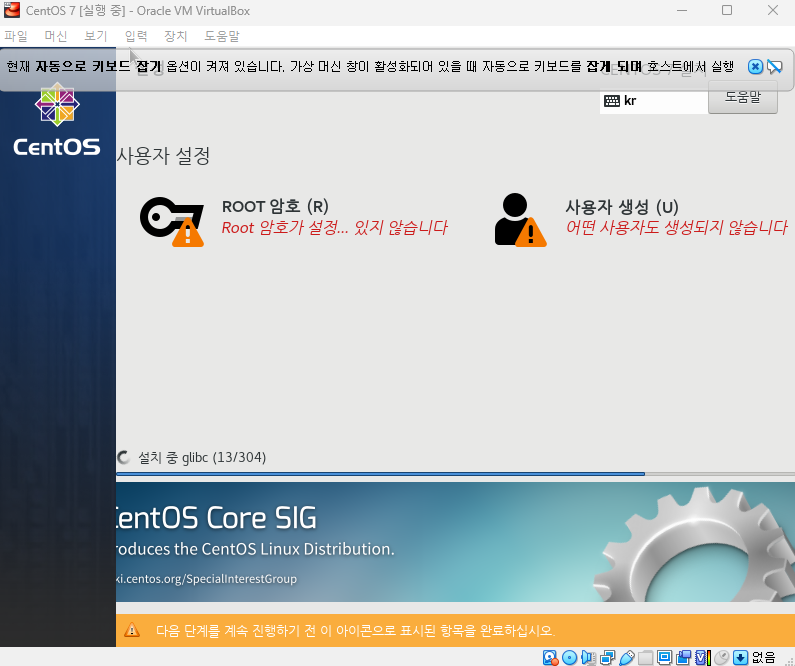795x666 pixels.
Task: Click the installation progress bar
Action: click(455, 474)
